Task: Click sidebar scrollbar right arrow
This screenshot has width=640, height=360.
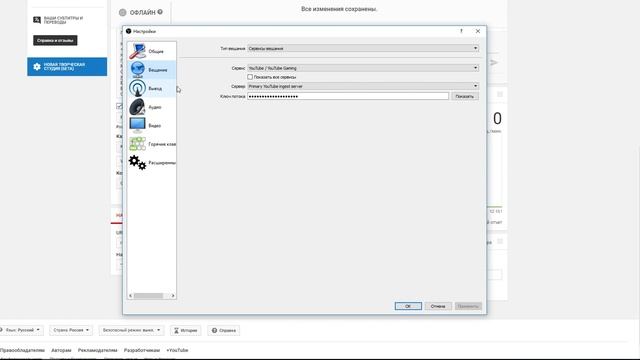Action: click(173, 296)
